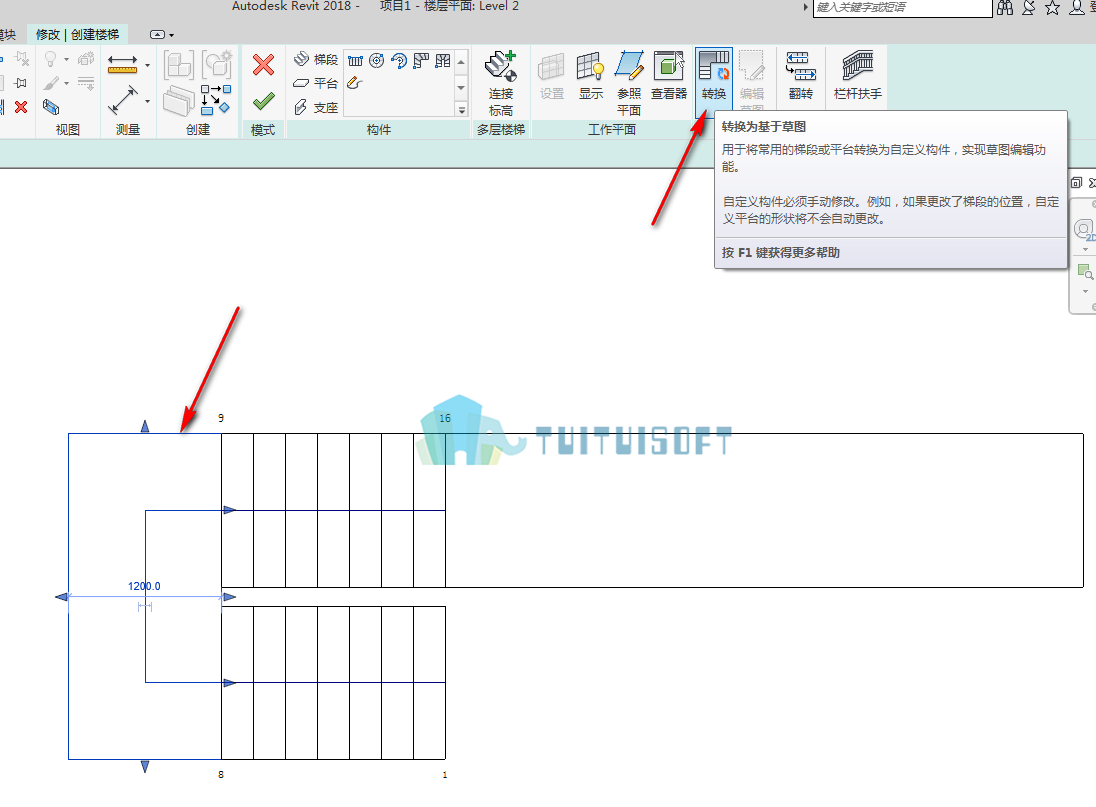Click the 连接标高 connect levels icon
Image resolution: width=1096 pixels, height=807 pixels.
coord(500,83)
